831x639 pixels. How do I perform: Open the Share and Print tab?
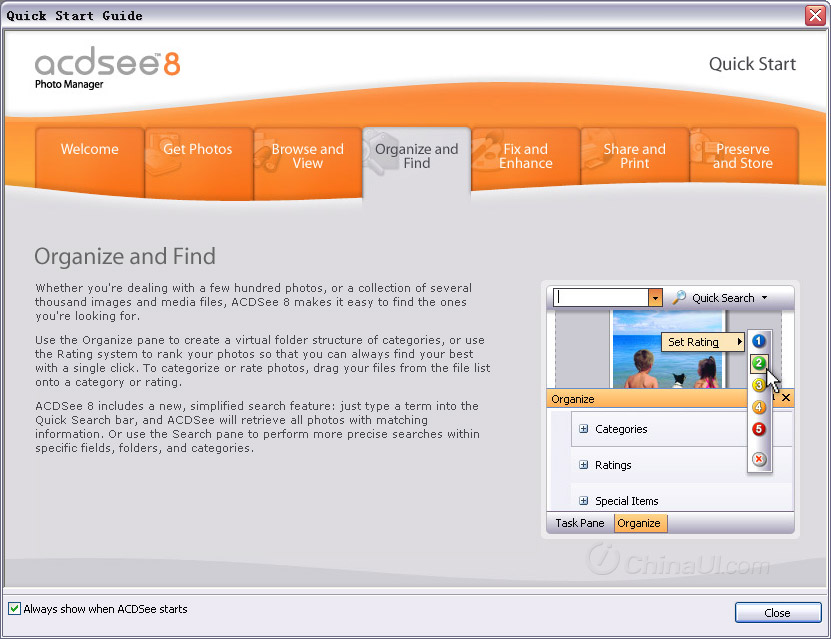coord(634,157)
